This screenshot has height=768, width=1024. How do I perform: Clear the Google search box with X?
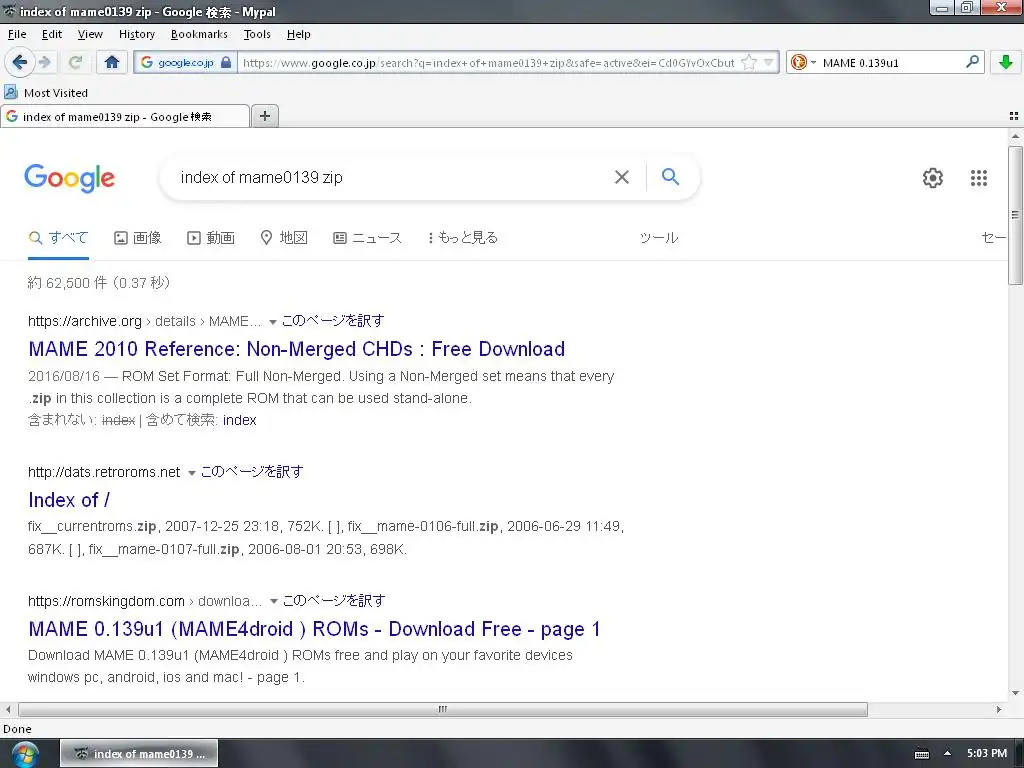coord(622,177)
